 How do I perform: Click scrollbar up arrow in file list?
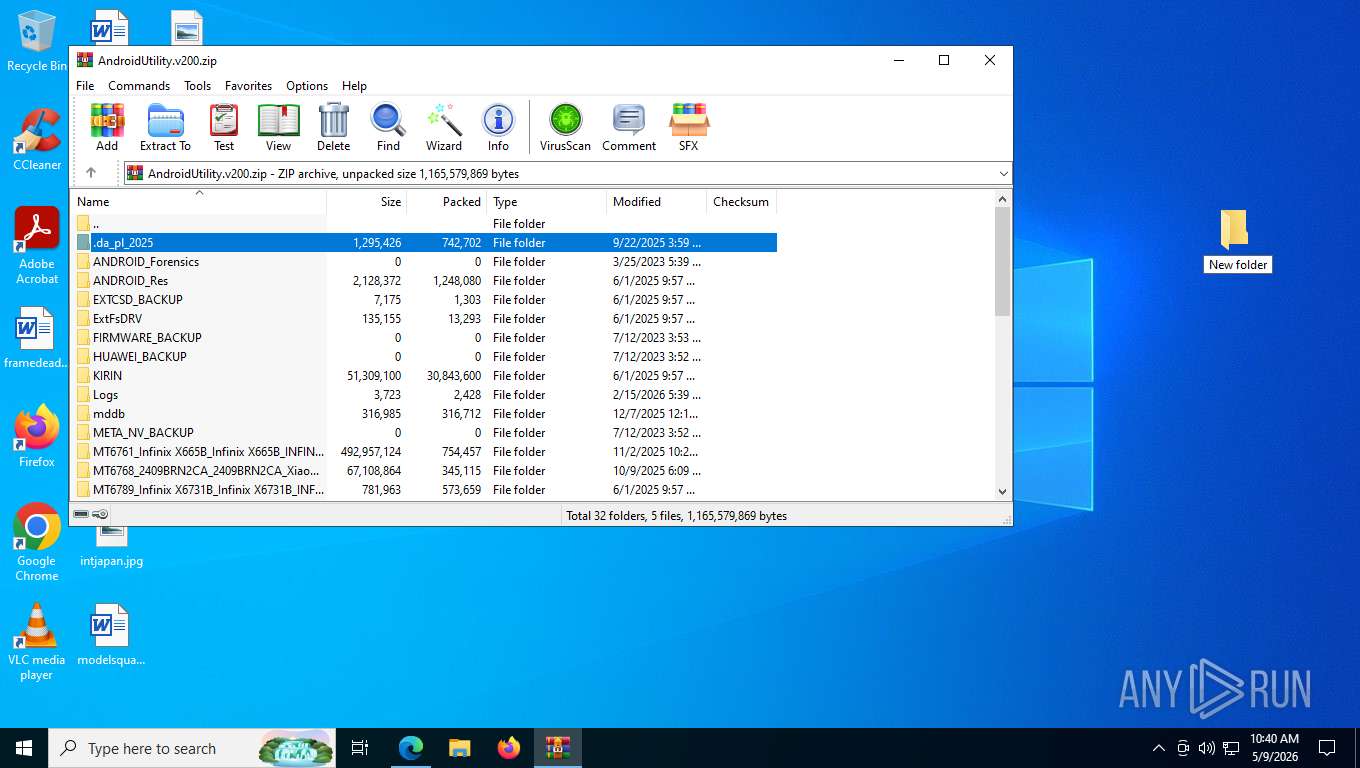tap(1003, 200)
